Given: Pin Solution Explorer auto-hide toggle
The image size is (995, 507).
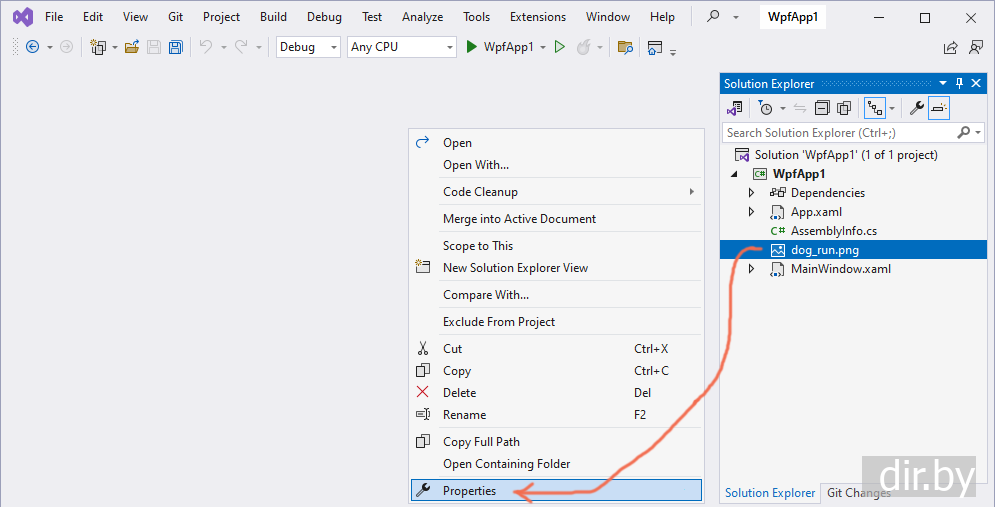Looking at the screenshot, I should pos(960,83).
